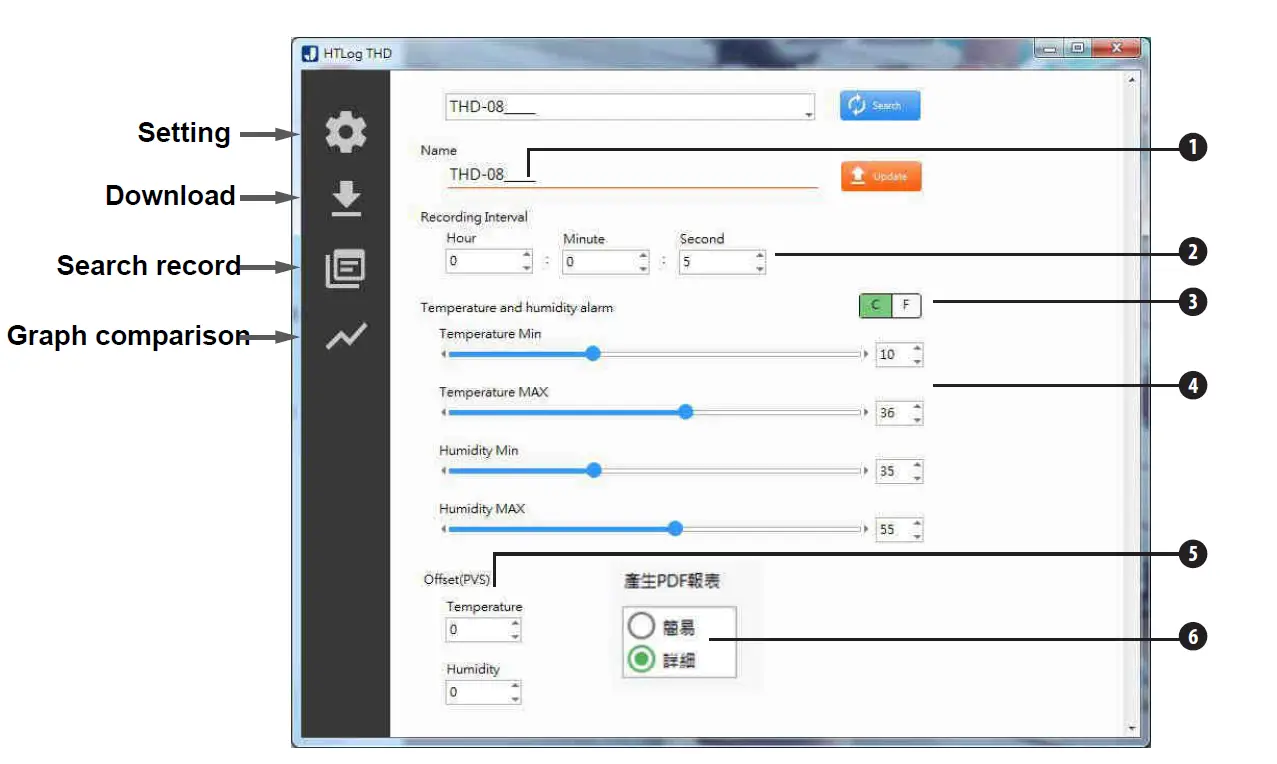Viewport: 1277px width, 764px height.
Task: Select the 簡易 PDF report radio button
Action: [x=641, y=627]
